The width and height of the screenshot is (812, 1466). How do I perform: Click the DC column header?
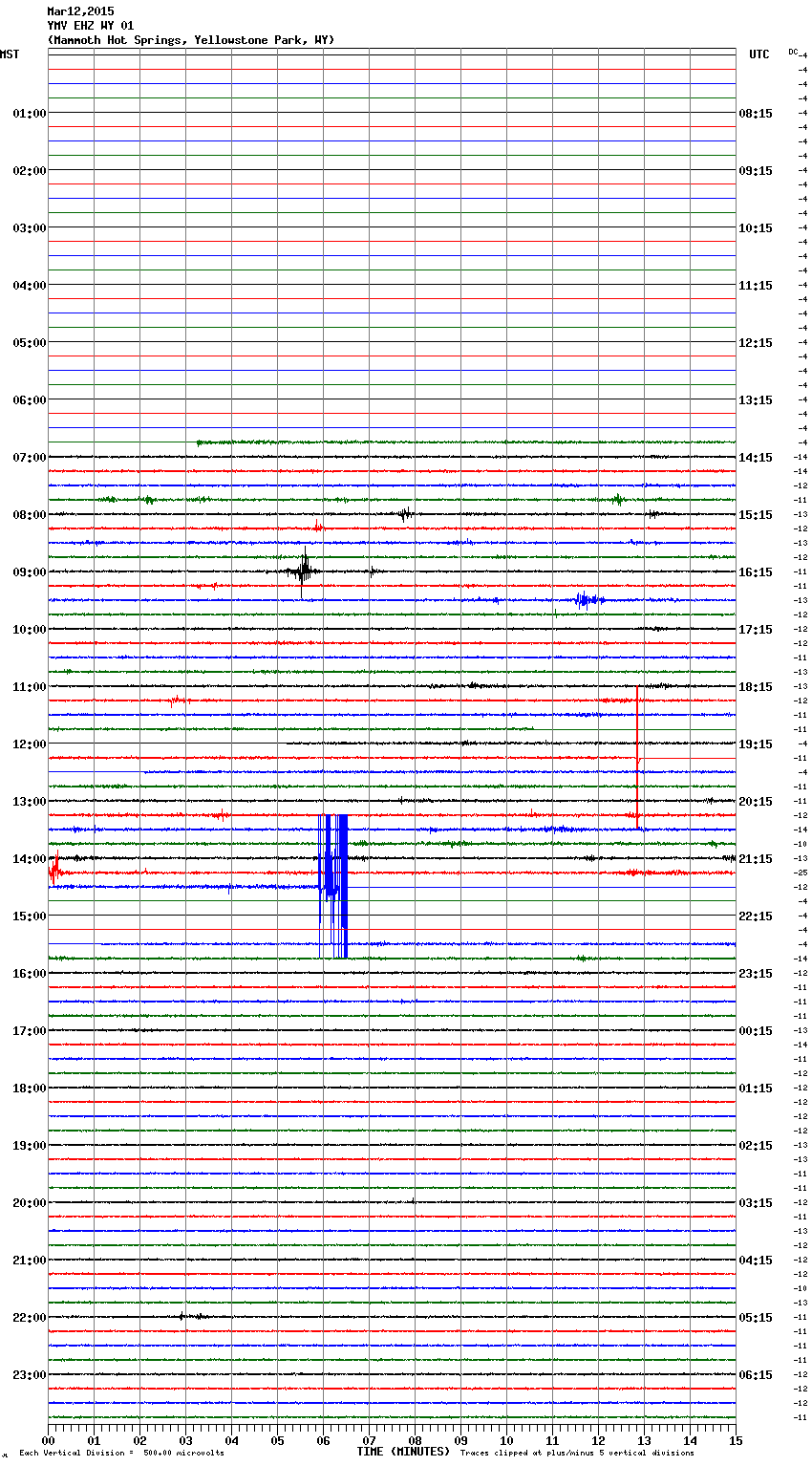(794, 52)
